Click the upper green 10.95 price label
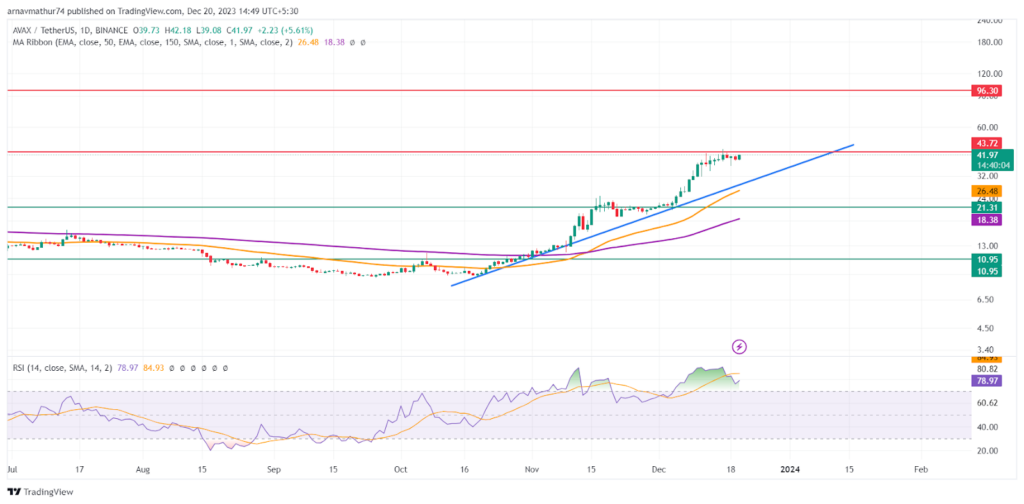Screen dimensions: 1024x504 tap(986, 259)
